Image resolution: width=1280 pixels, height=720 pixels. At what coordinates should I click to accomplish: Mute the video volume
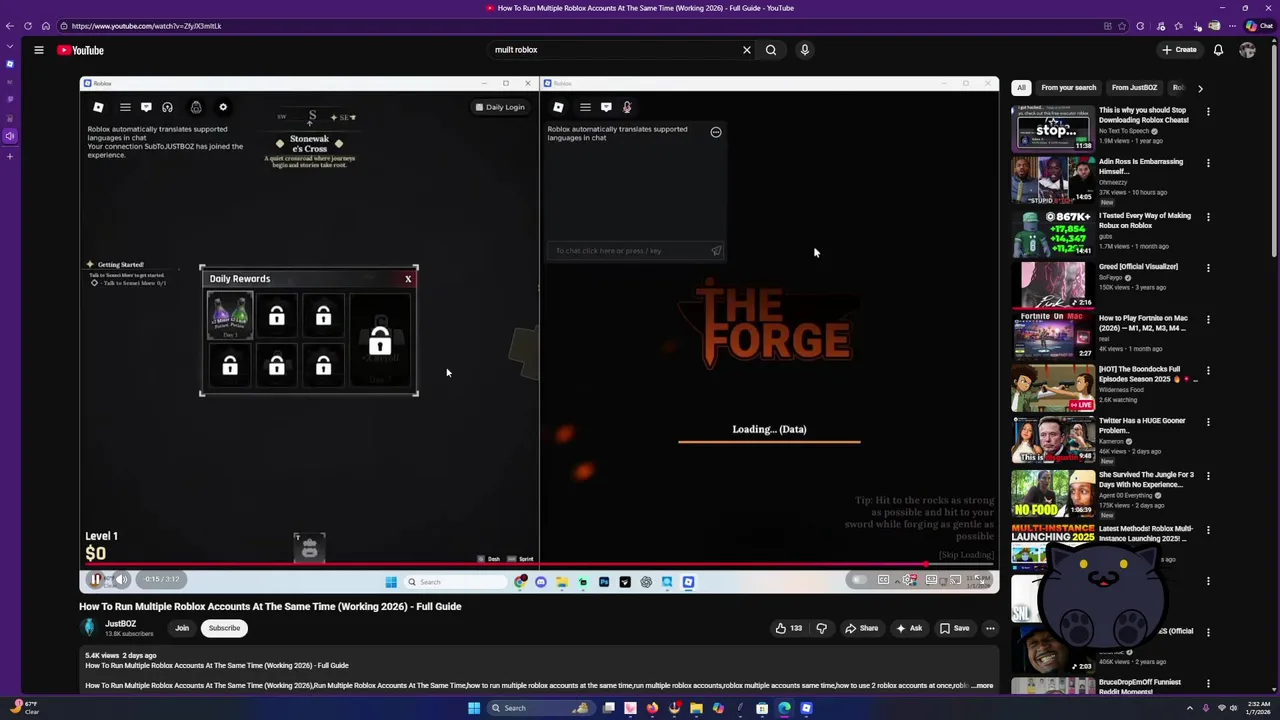point(120,579)
